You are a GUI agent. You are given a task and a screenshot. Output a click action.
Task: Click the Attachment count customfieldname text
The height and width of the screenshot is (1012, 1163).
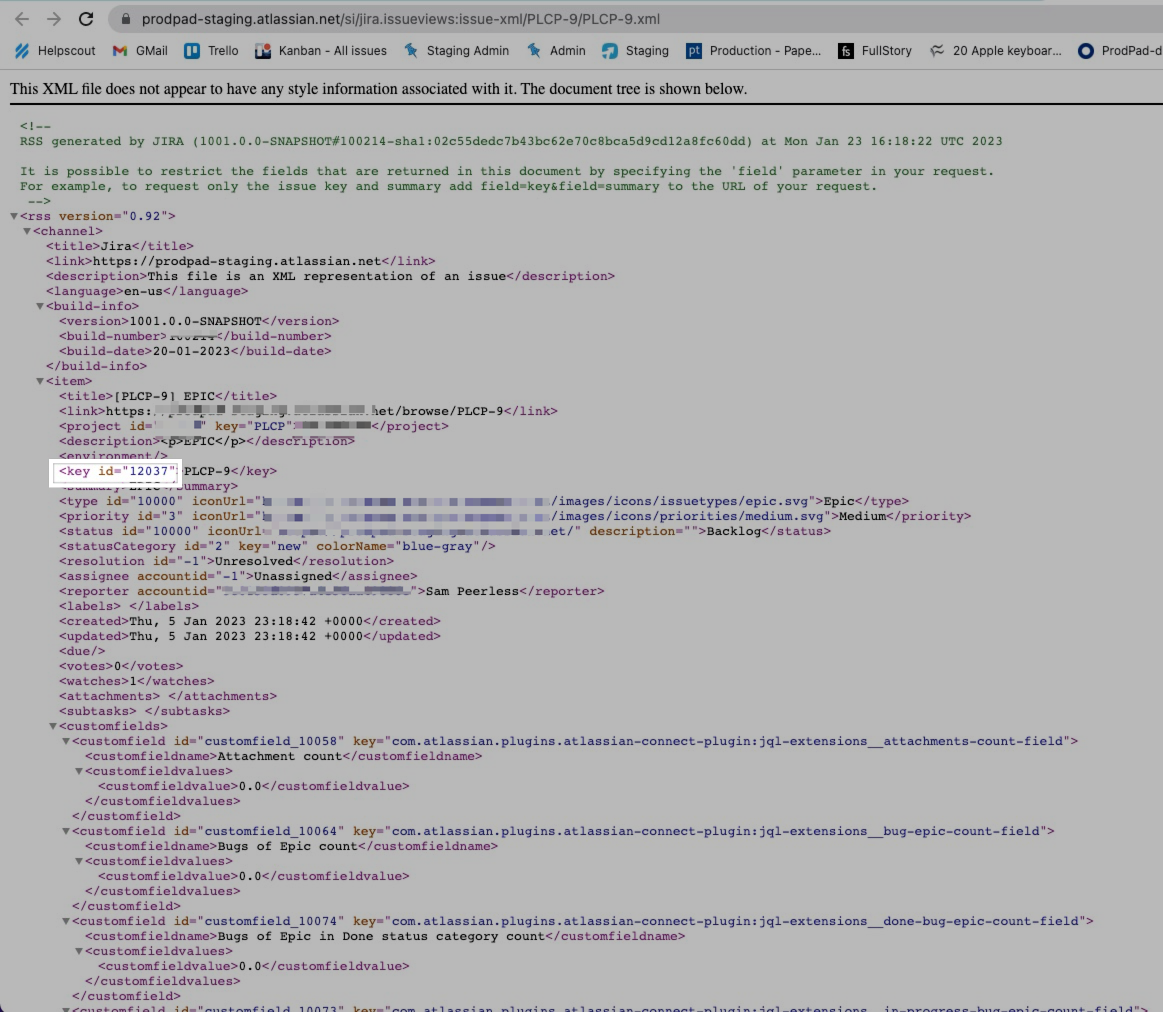[280, 756]
